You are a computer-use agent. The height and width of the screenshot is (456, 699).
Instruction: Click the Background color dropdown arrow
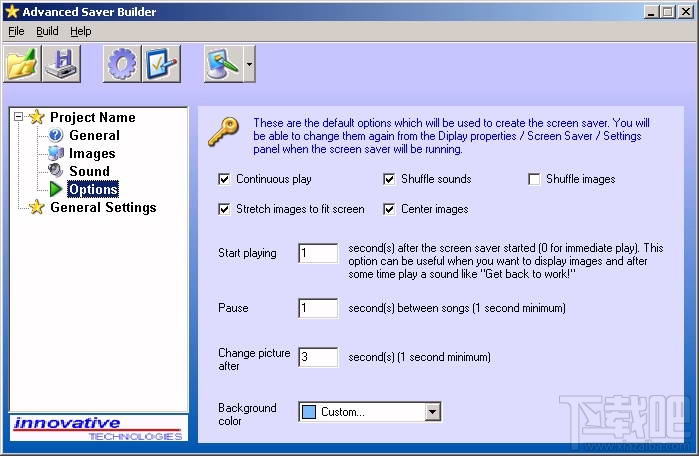pyautogui.click(x=432, y=412)
